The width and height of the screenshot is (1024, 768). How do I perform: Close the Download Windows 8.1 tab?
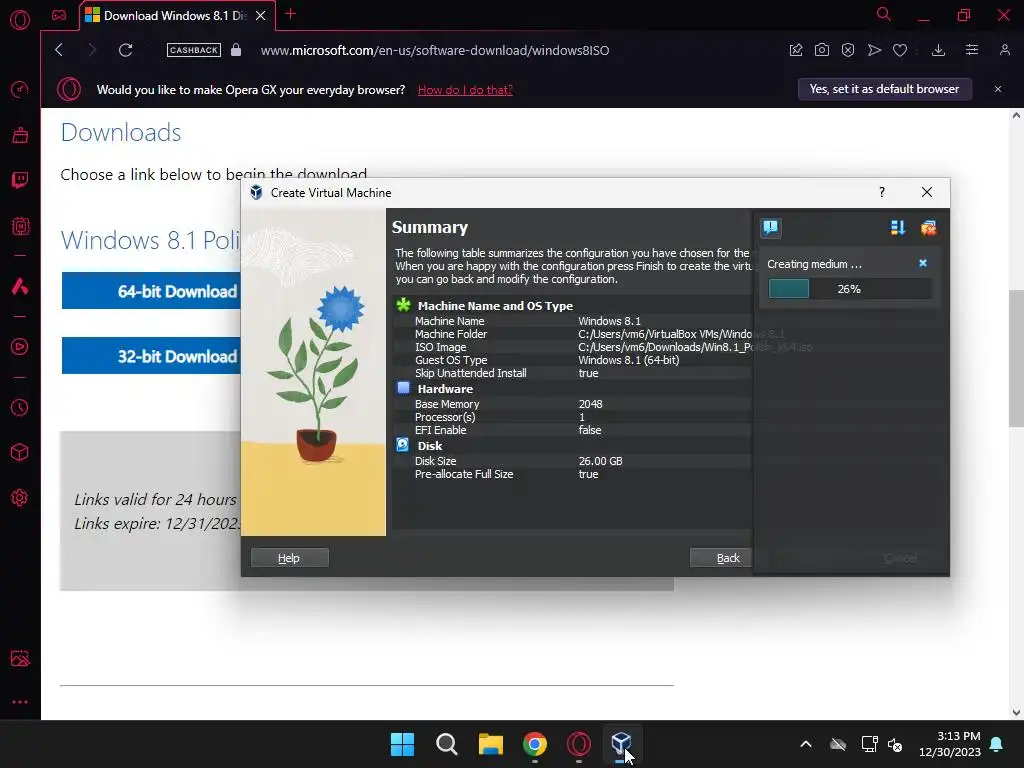pyautogui.click(x=261, y=16)
